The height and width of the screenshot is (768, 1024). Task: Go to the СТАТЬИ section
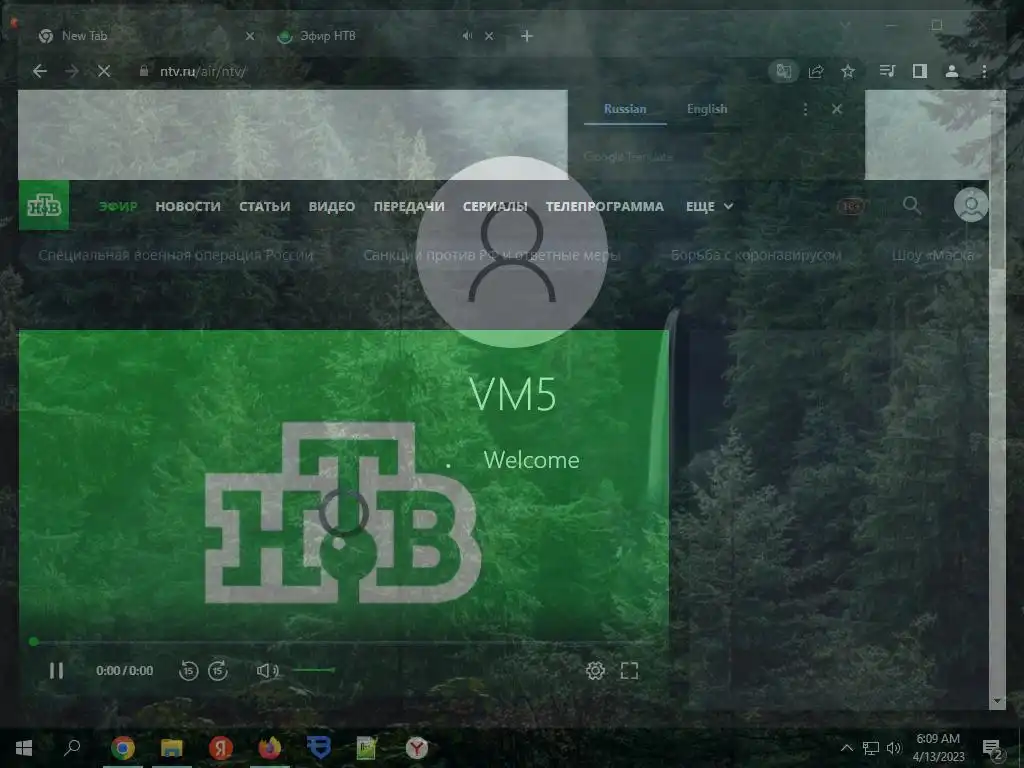[264, 206]
